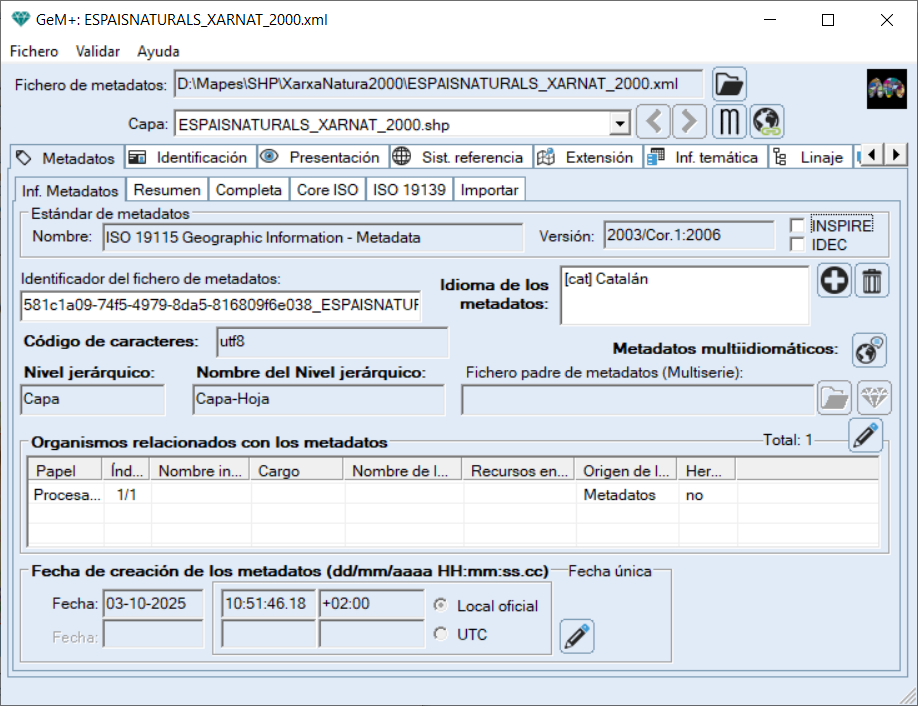Select the UTC radio button
Image resolution: width=918 pixels, height=706 pixels.
440,634
